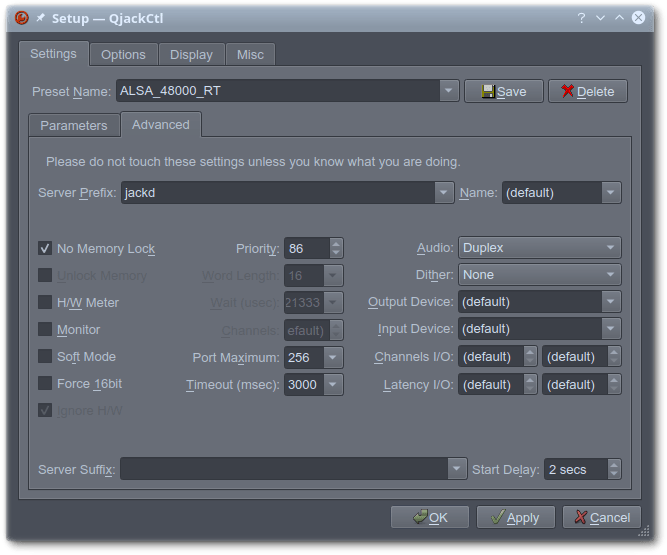This screenshot has height=555, width=667.
Task: Enable Soft Mode checkbox
Action: click(x=45, y=356)
